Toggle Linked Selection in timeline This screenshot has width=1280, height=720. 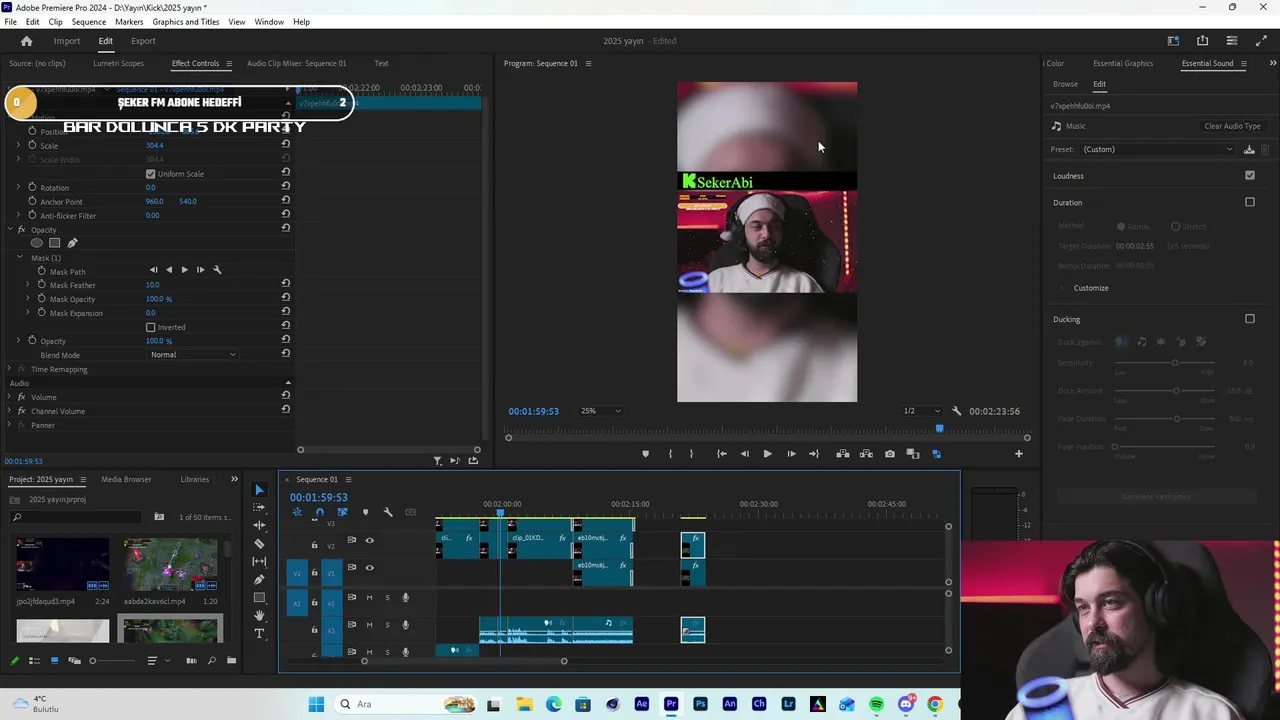coord(342,512)
